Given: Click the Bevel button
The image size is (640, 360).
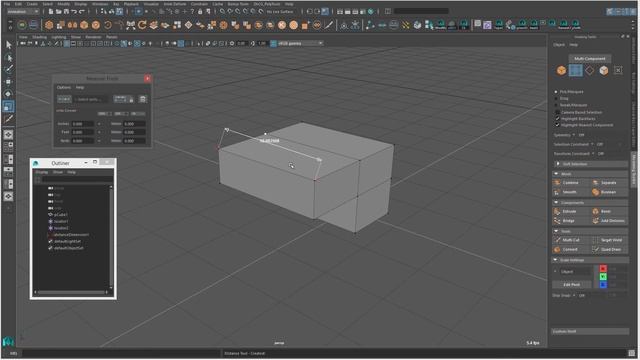Looking at the screenshot, I should coord(608,211).
